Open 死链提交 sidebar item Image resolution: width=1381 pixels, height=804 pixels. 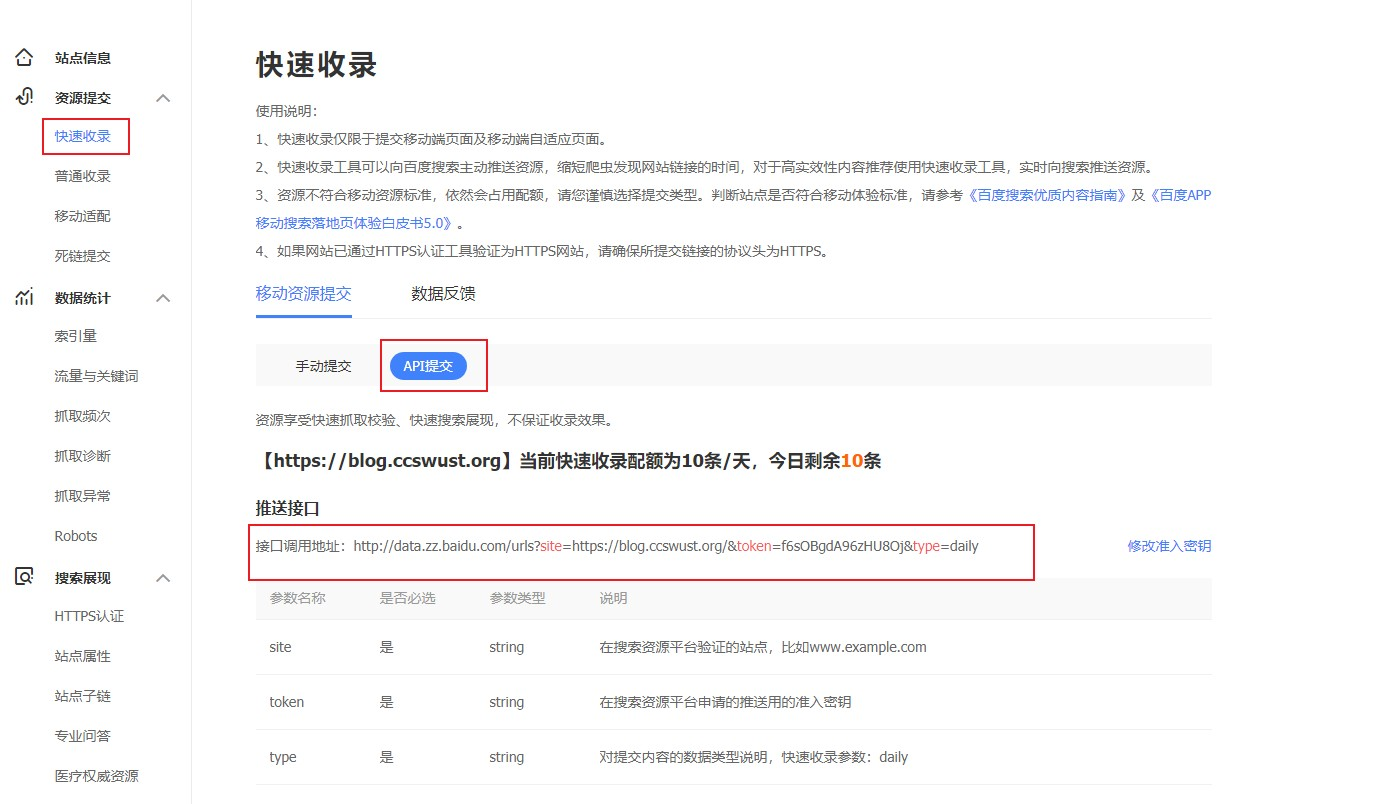(x=82, y=256)
